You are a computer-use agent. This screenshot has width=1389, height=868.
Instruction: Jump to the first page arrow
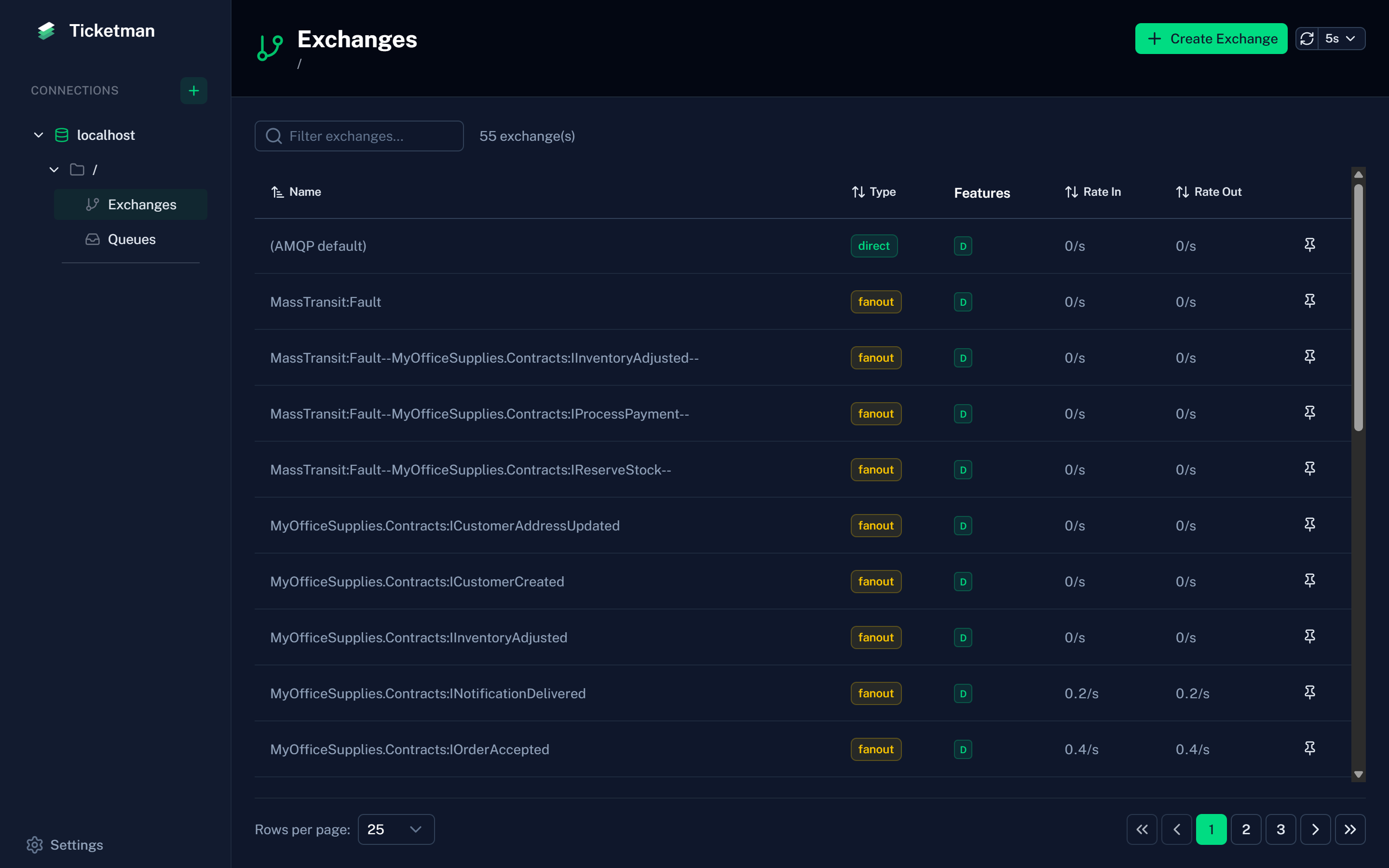(x=1142, y=829)
